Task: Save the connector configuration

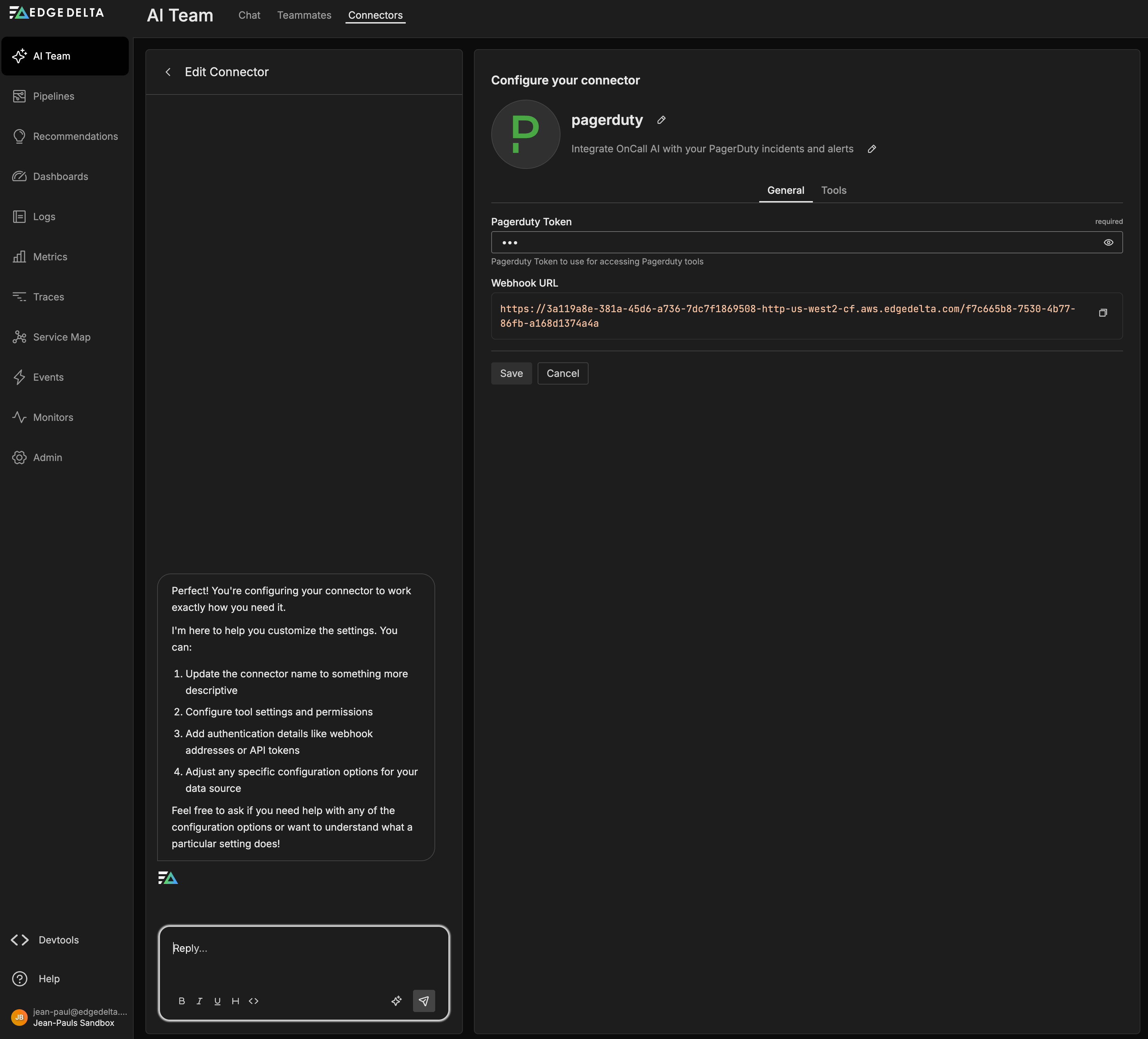Action: 511,373
